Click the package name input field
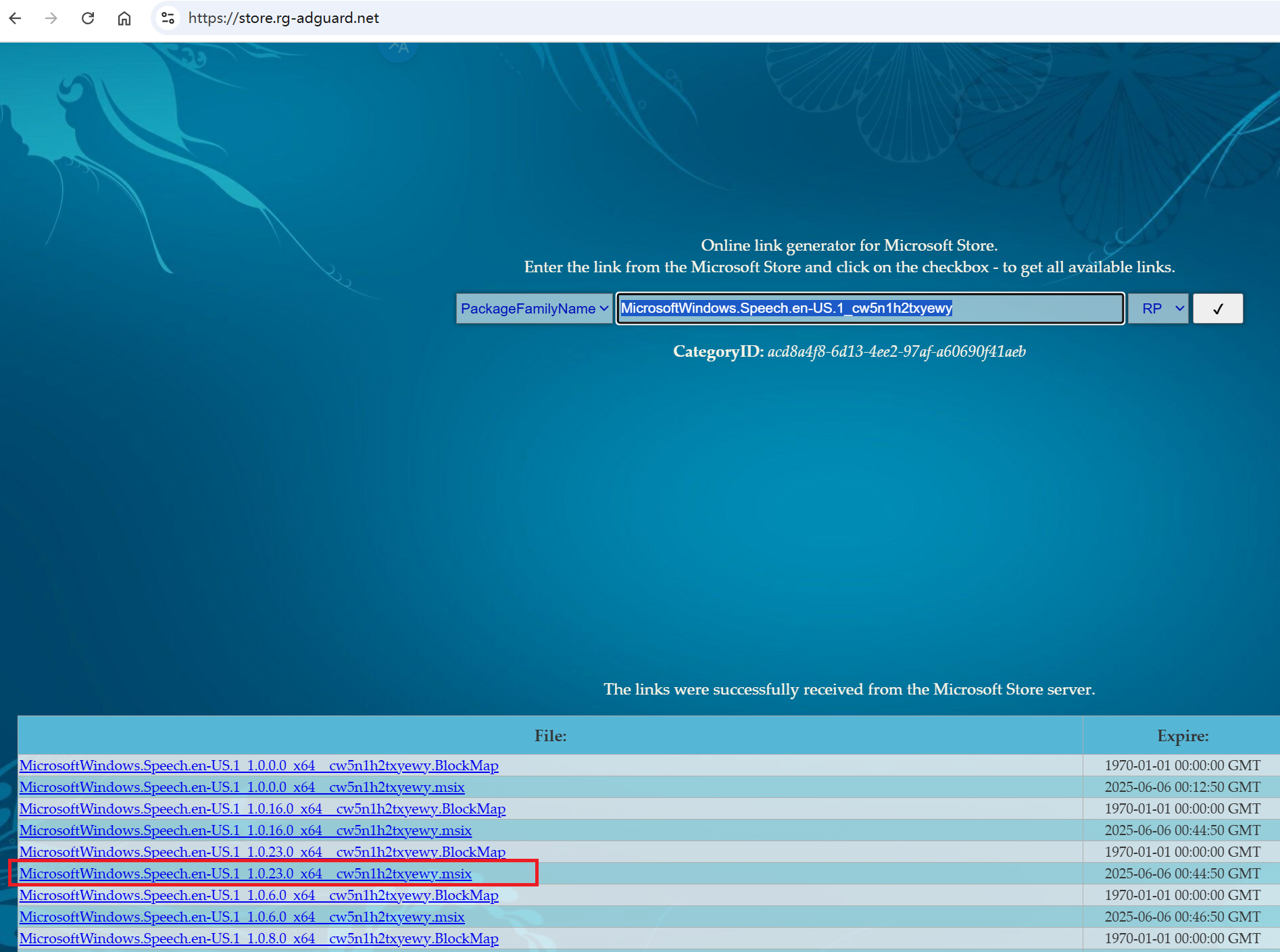This screenshot has width=1280, height=952. (870, 309)
